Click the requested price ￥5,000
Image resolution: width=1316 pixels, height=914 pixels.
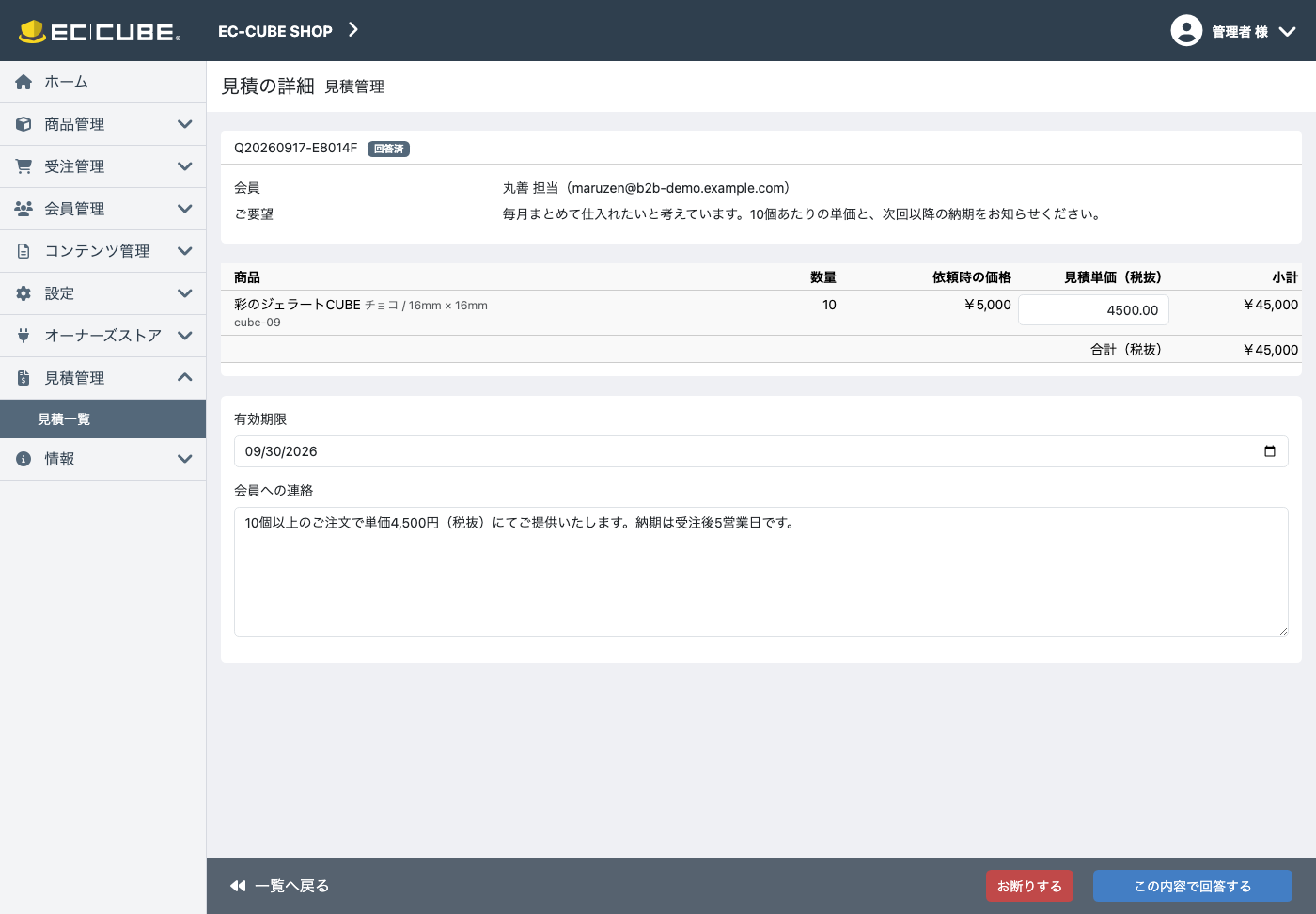(x=987, y=305)
